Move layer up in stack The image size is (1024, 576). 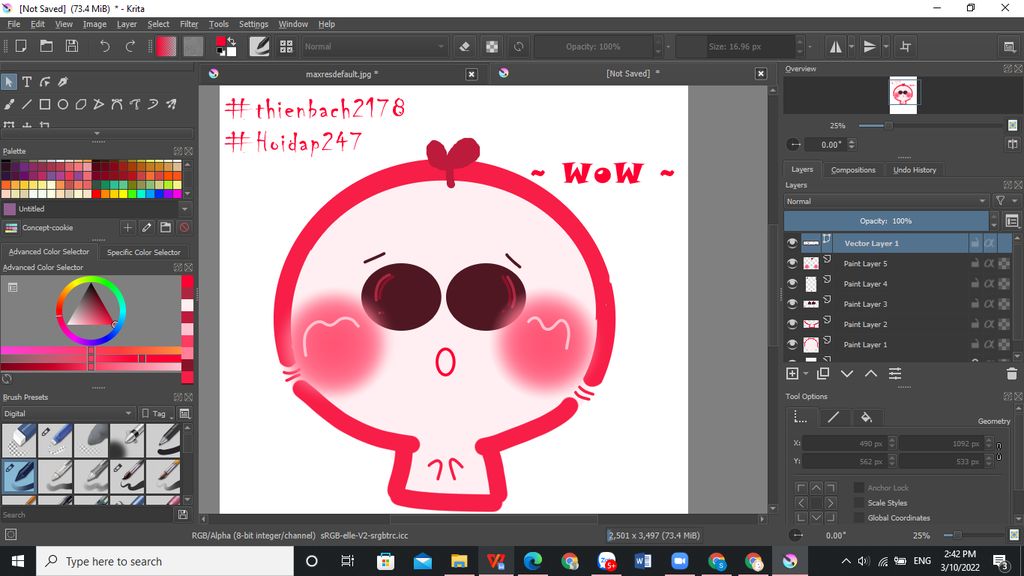[x=871, y=373]
